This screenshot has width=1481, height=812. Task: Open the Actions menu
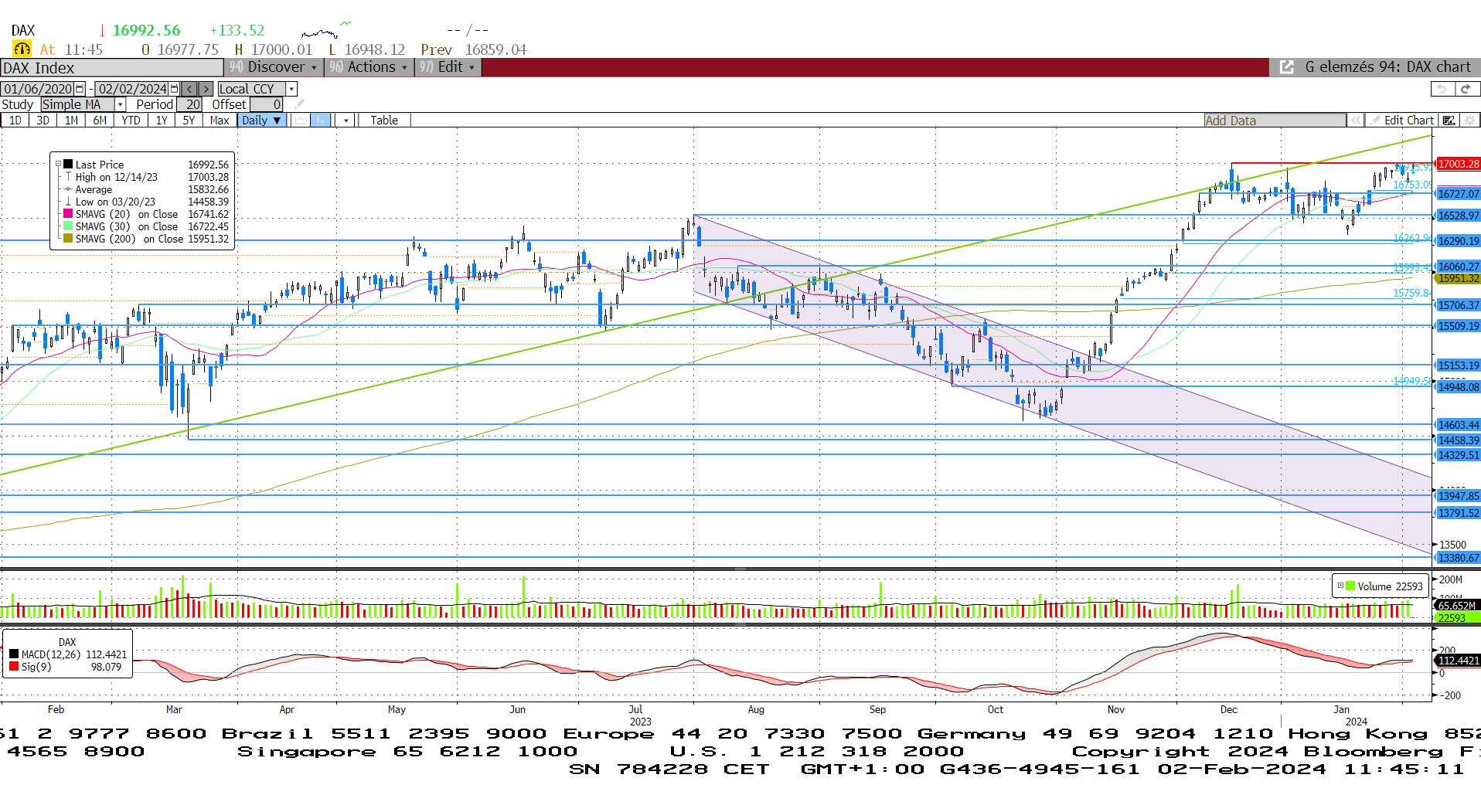click(x=368, y=67)
